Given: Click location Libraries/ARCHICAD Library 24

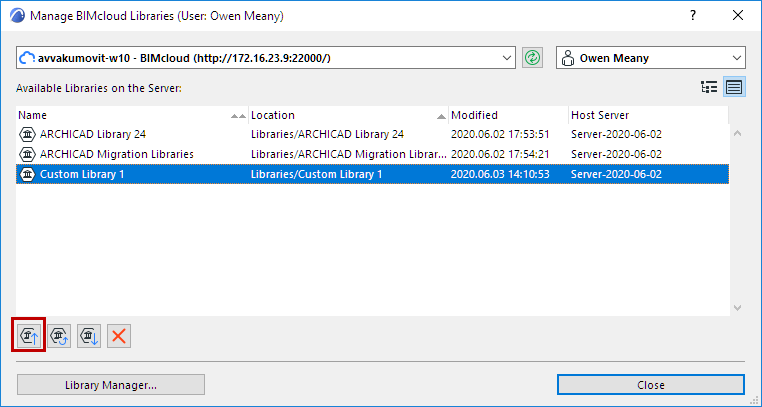Looking at the screenshot, I should pyautogui.click(x=328, y=134).
